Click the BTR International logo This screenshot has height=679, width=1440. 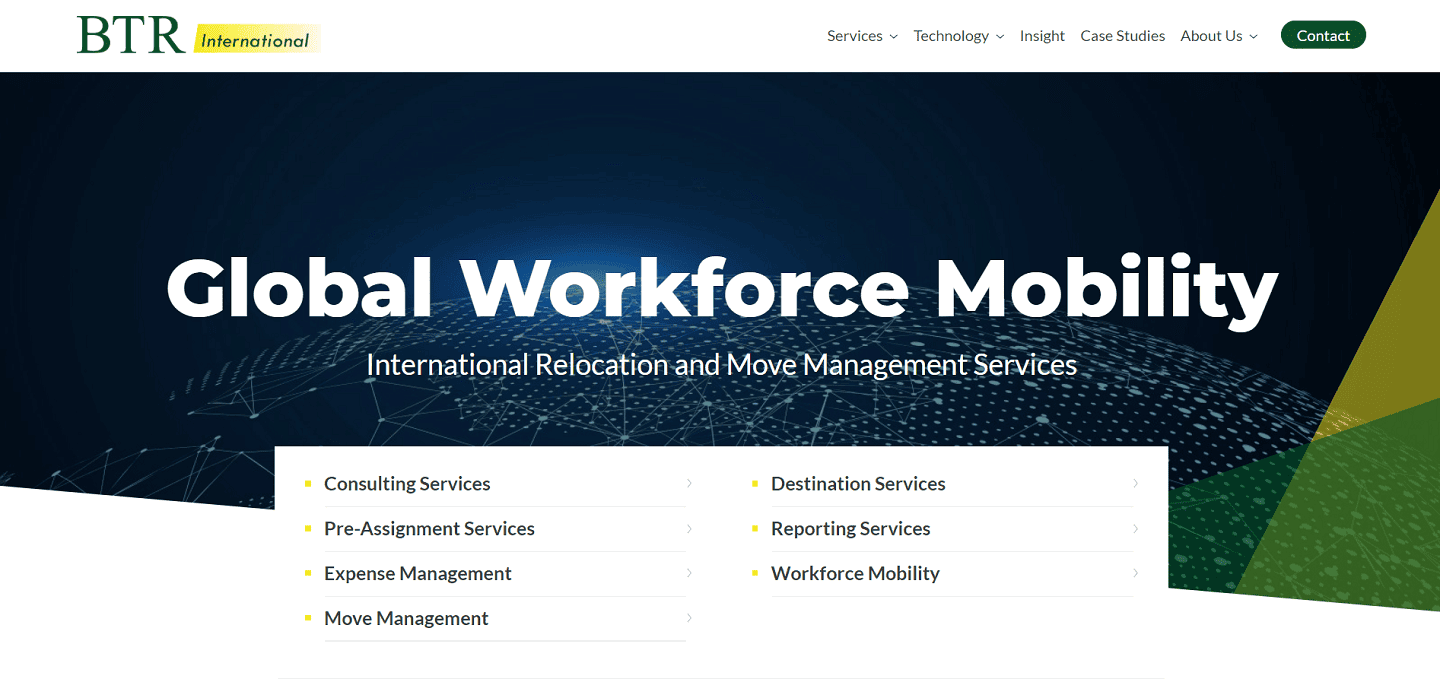point(198,36)
